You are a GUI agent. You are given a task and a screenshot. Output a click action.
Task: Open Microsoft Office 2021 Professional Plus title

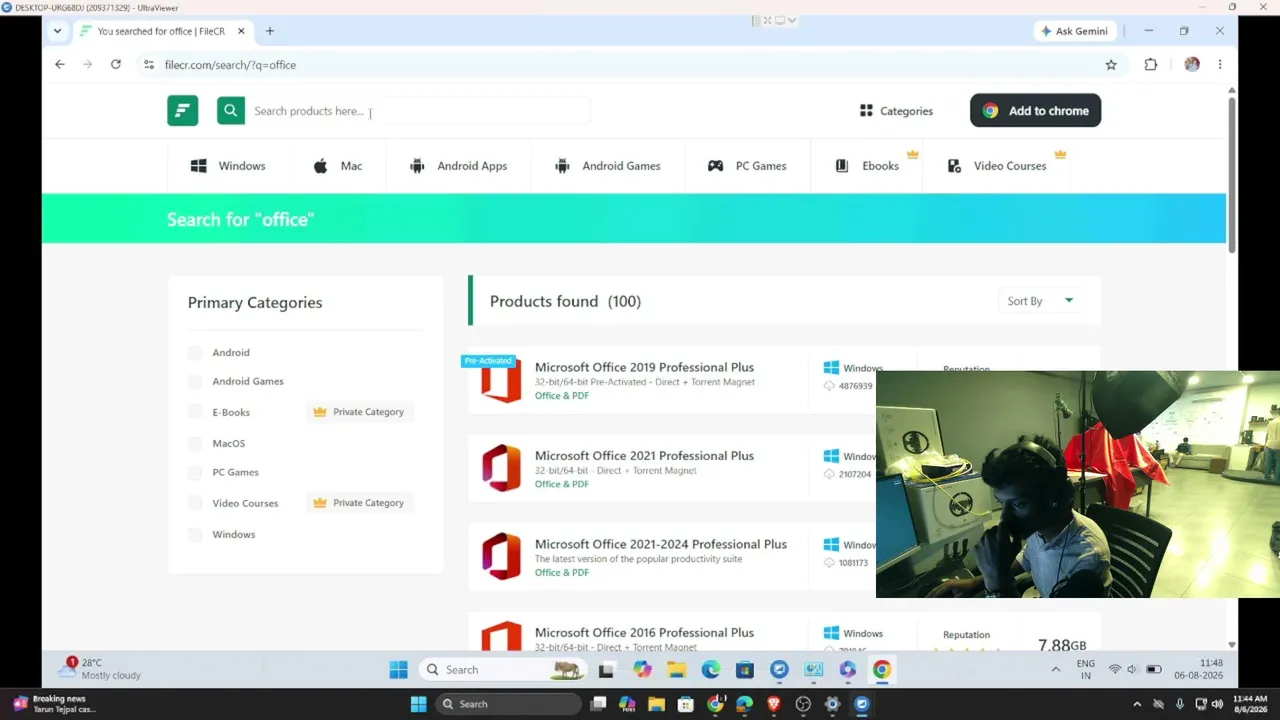pos(644,456)
